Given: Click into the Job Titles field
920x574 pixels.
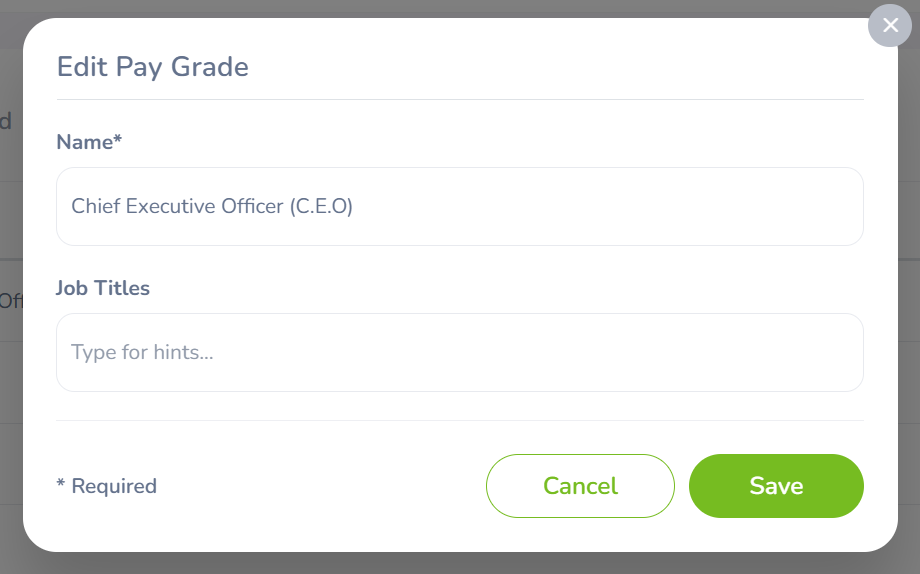Looking at the screenshot, I should click(x=460, y=352).
